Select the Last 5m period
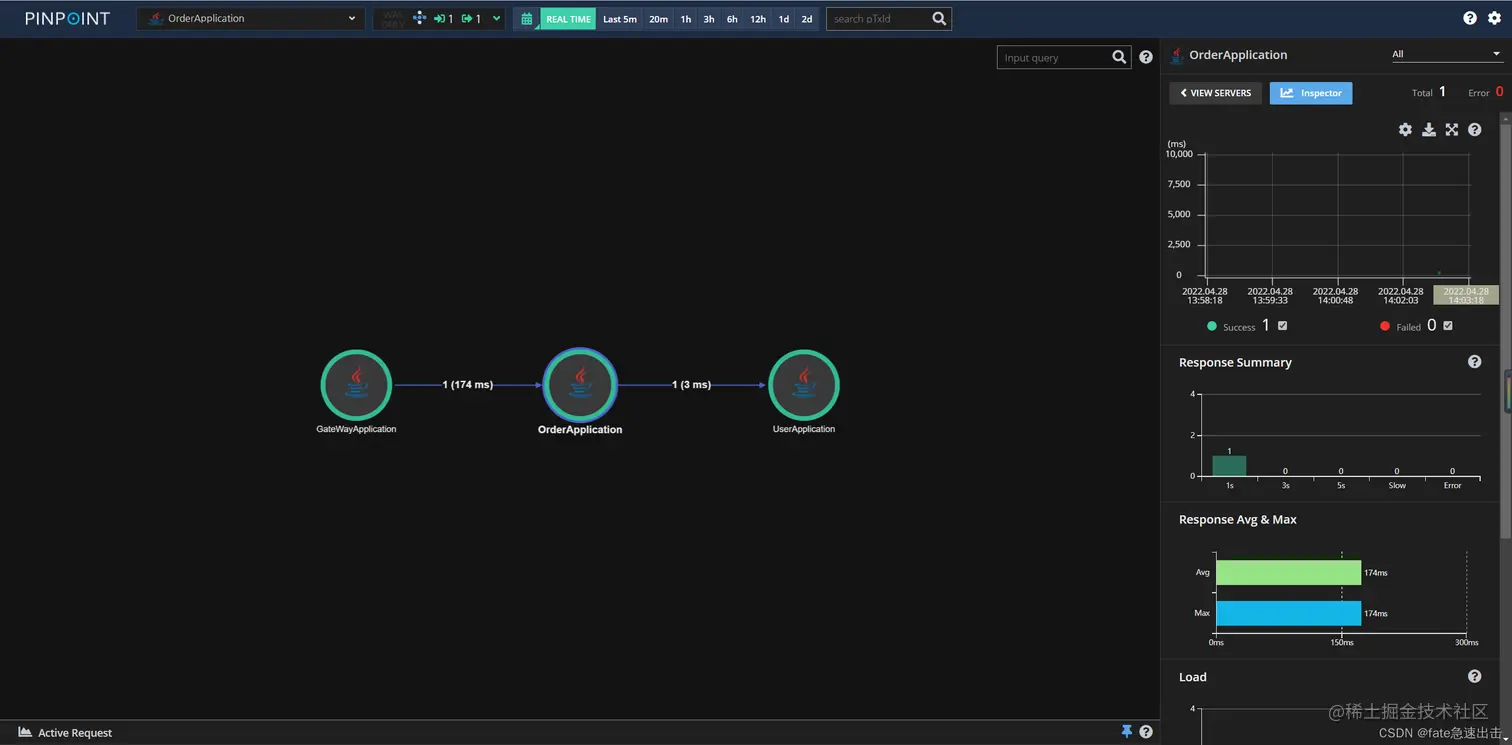 (x=620, y=18)
